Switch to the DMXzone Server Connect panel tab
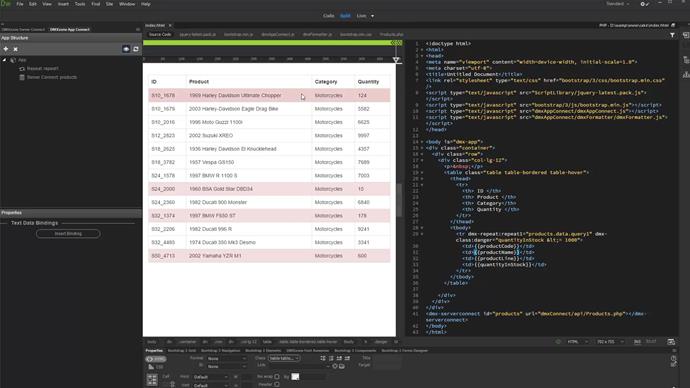The image size is (690, 388). (23, 29)
